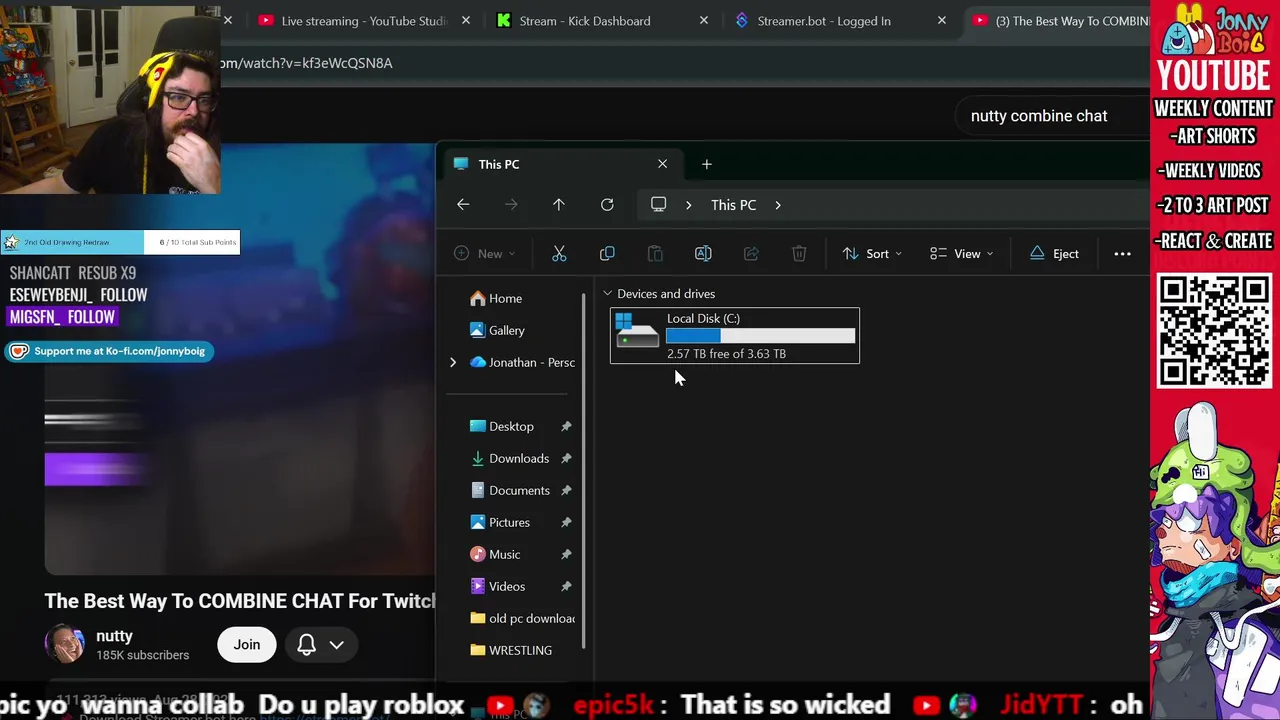1280x720 pixels.
Task: Click the monitor icon in address bar
Action: click(658, 205)
